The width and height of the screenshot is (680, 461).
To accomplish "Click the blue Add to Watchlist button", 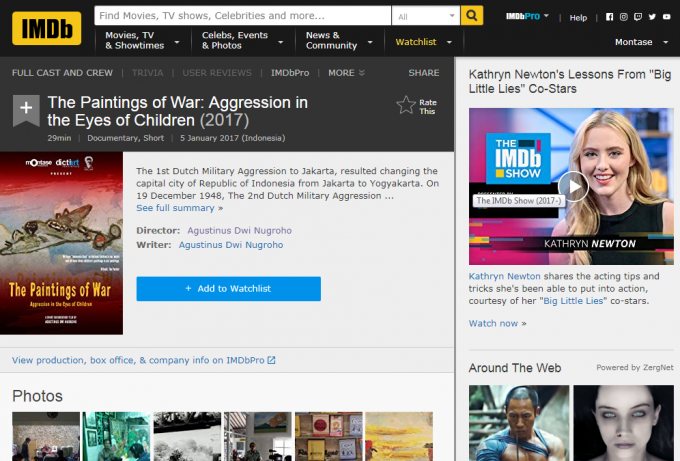I will point(228,289).
